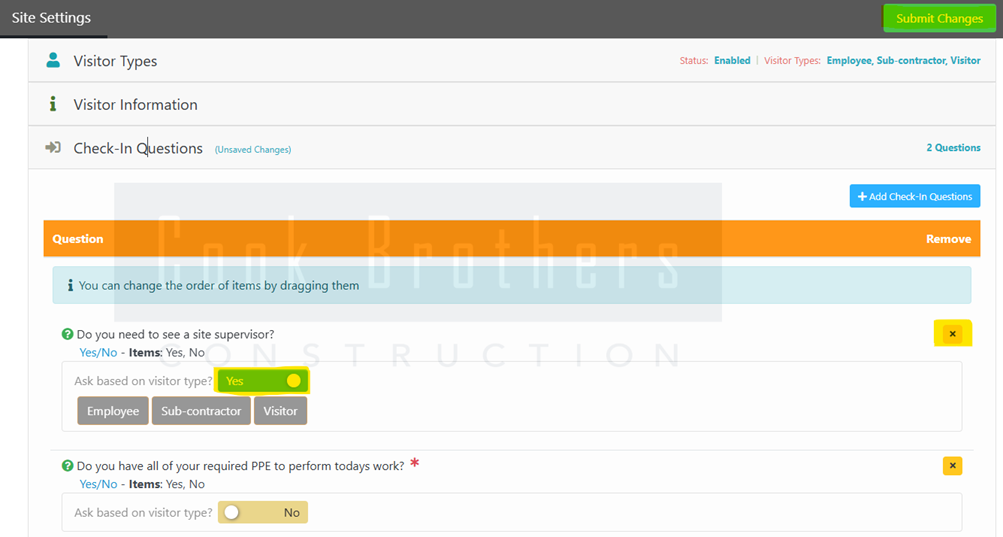Click Employee, Sub-contractor, Visitor types summary
Viewport: 1003px width, 537px height.
point(903,61)
